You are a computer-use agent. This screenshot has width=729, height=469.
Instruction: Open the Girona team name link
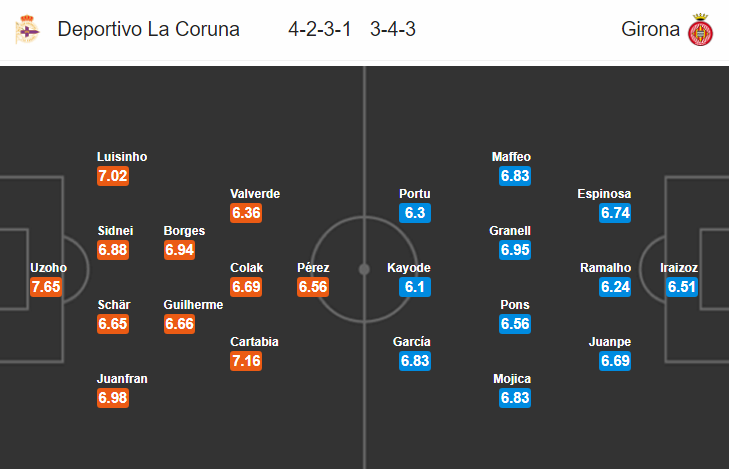tap(650, 29)
